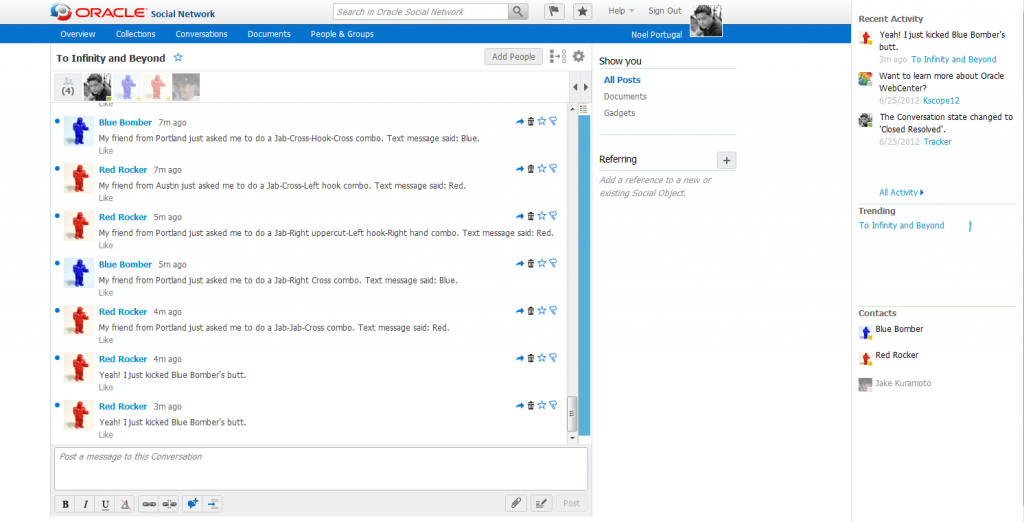Star the To Infinity and Beyond conversation

(x=178, y=57)
